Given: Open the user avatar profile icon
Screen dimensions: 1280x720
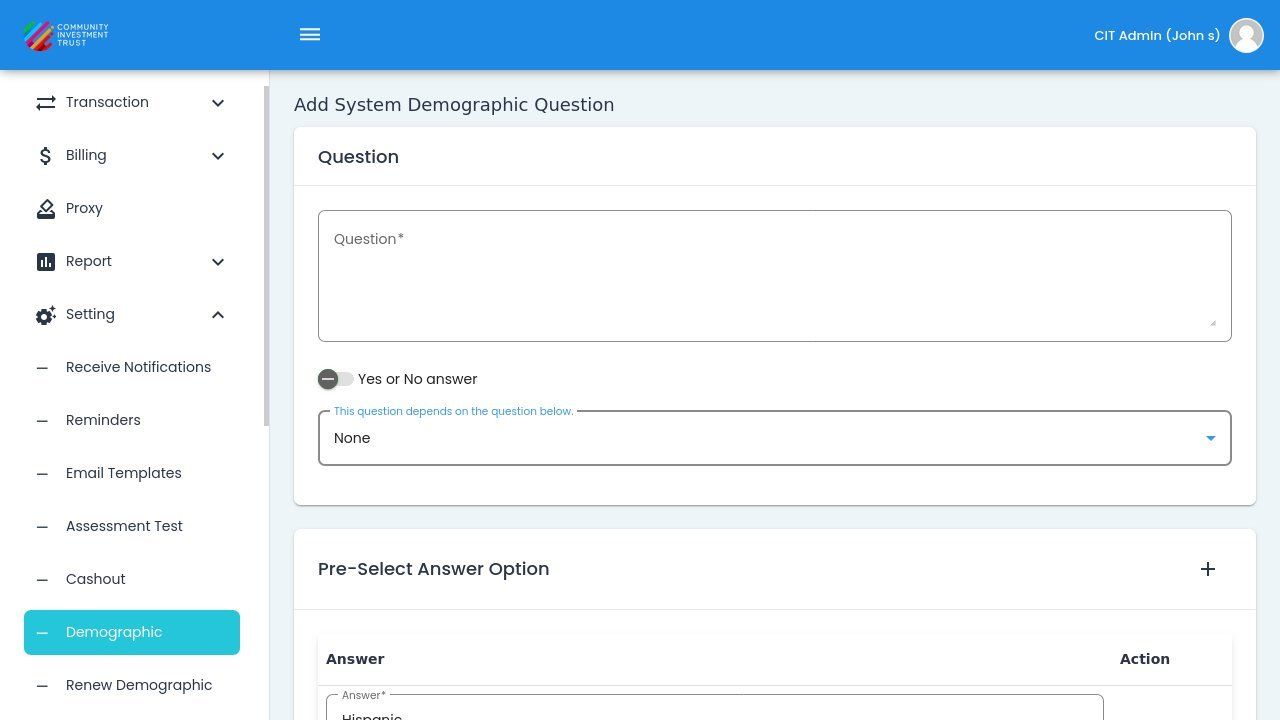Looking at the screenshot, I should (x=1246, y=35).
